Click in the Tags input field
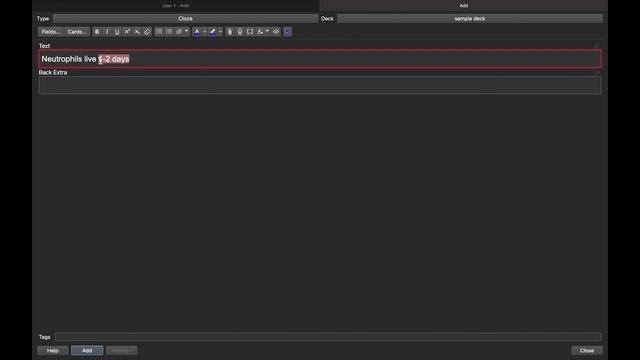Image resolution: width=640 pixels, height=360 pixels. pyautogui.click(x=328, y=337)
